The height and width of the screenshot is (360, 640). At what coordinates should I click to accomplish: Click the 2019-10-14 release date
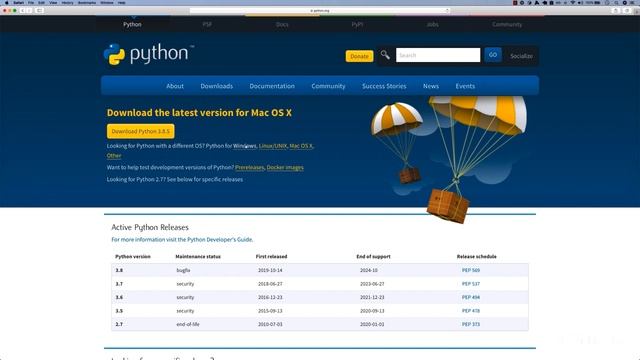click(270, 270)
